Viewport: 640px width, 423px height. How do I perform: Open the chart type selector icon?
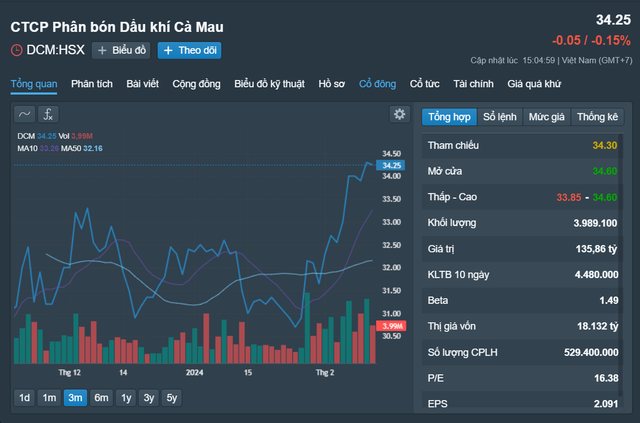(25, 114)
